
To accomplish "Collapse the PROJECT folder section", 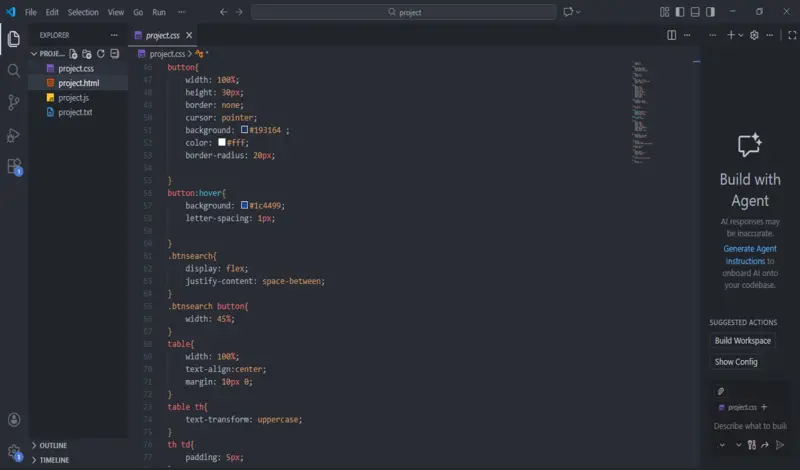I will 34,54.
